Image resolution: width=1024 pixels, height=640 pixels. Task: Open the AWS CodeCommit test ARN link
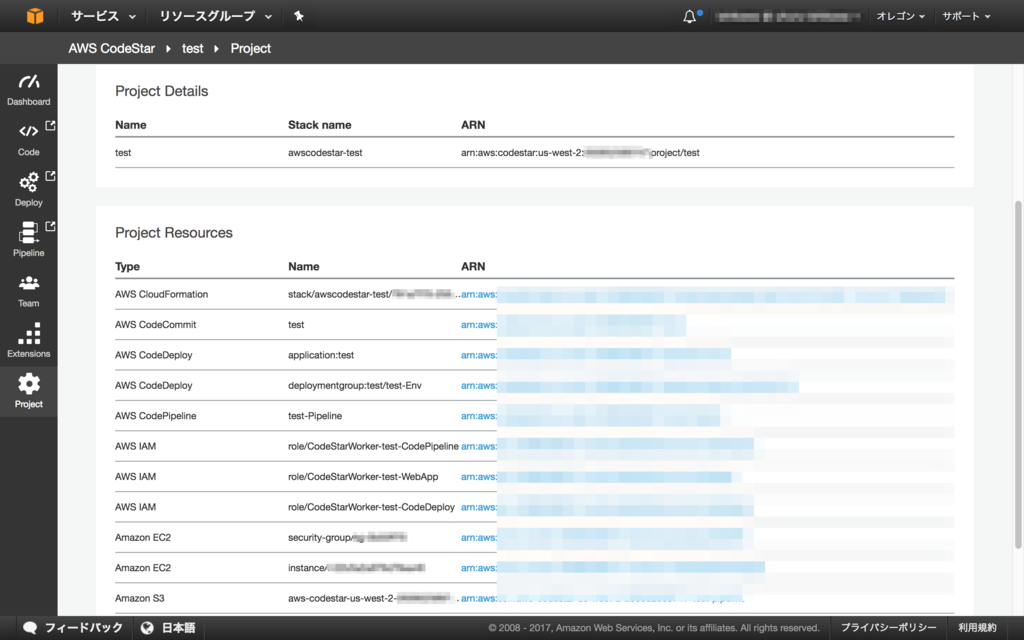(x=573, y=325)
